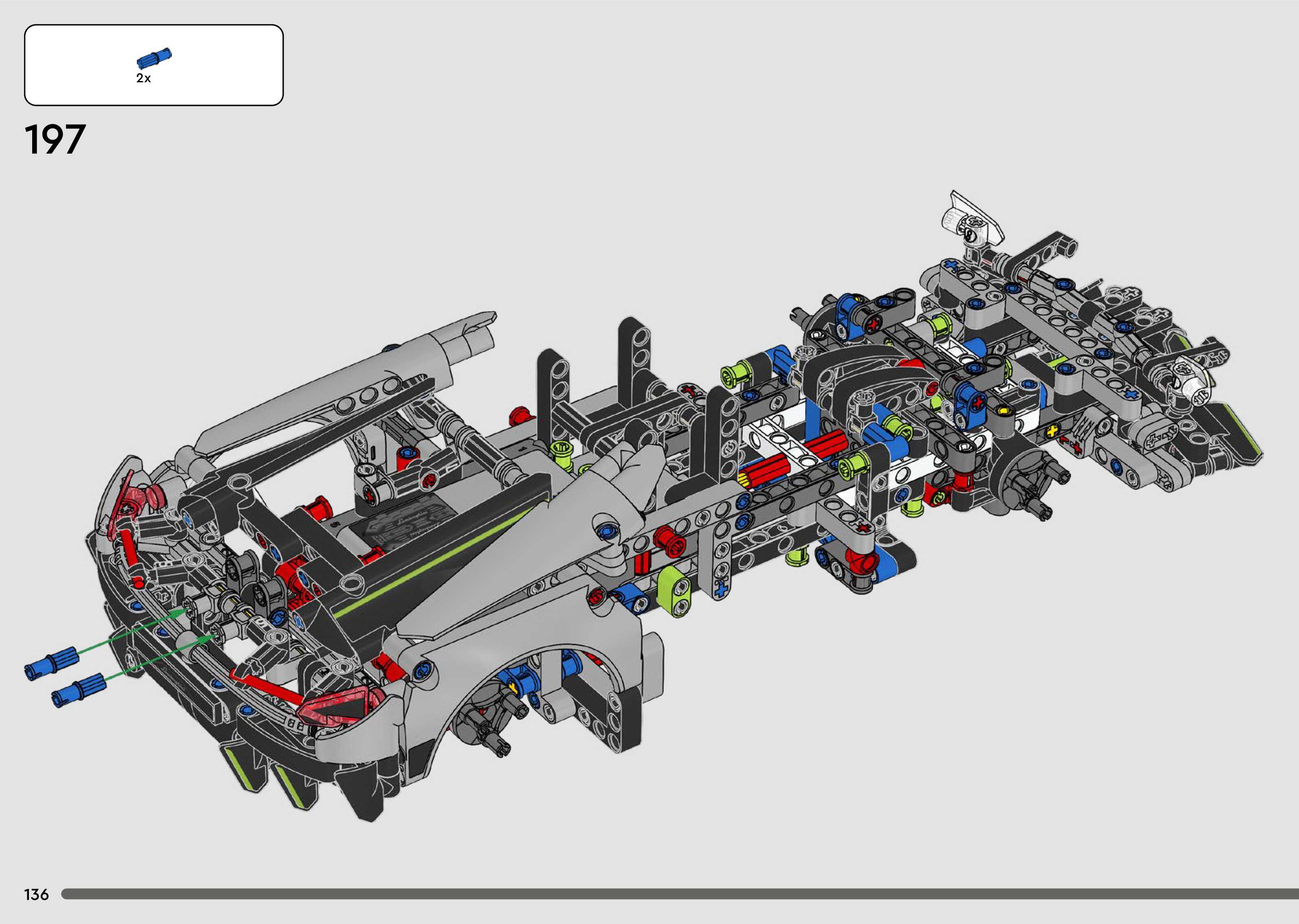The width and height of the screenshot is (1299, 924).
Task: Click the blue pin in parts box
Action: [x=154, y=59]
